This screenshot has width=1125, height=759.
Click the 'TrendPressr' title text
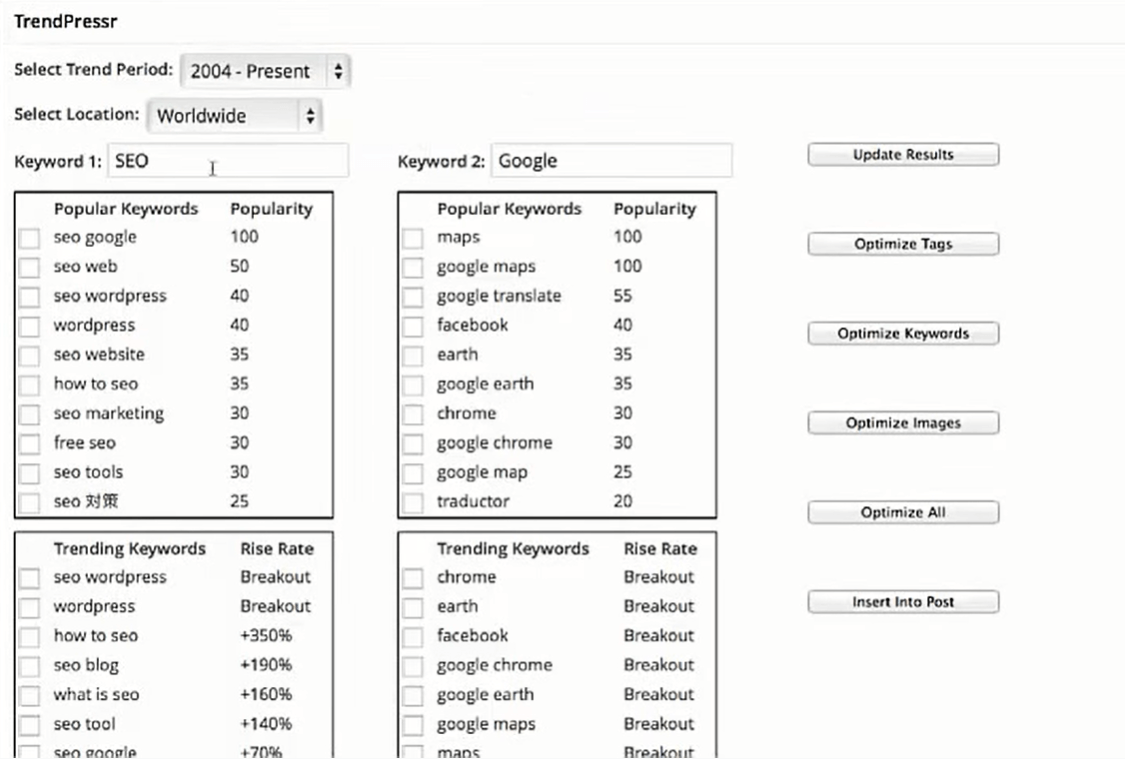pyautogui.click(x=65, y=22)
